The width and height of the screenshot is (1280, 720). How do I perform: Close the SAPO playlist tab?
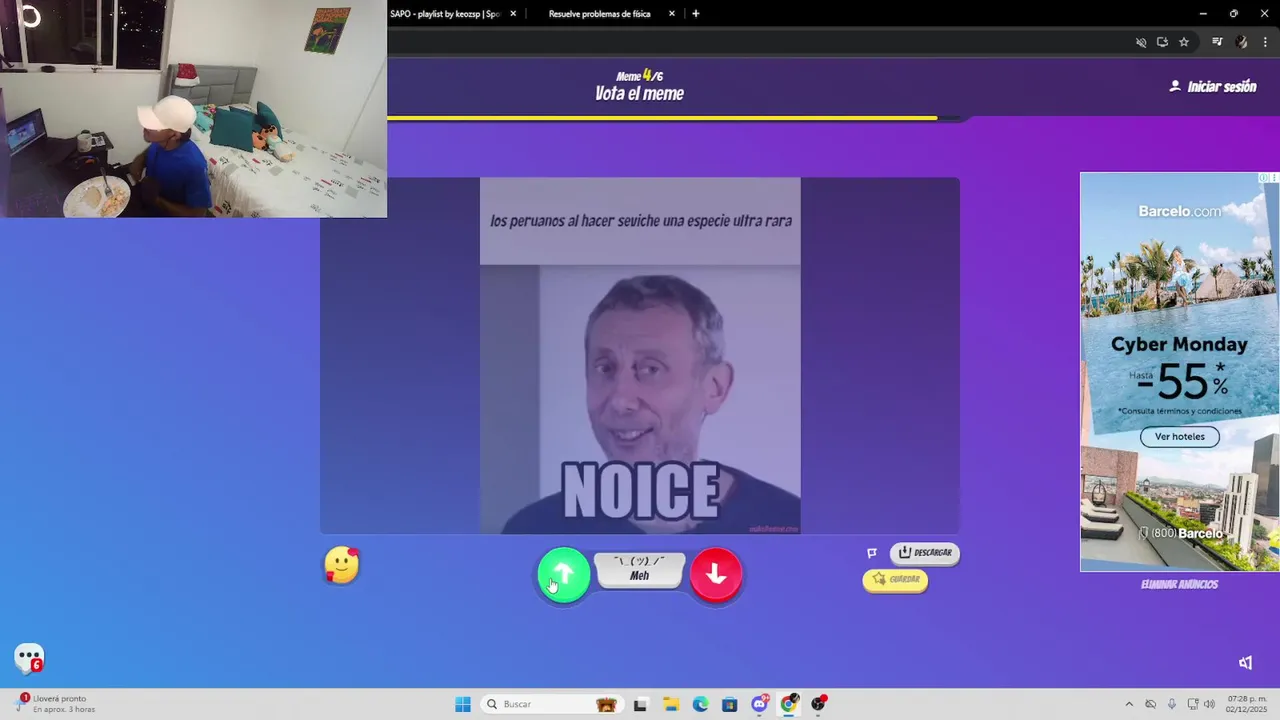point(513,14)
